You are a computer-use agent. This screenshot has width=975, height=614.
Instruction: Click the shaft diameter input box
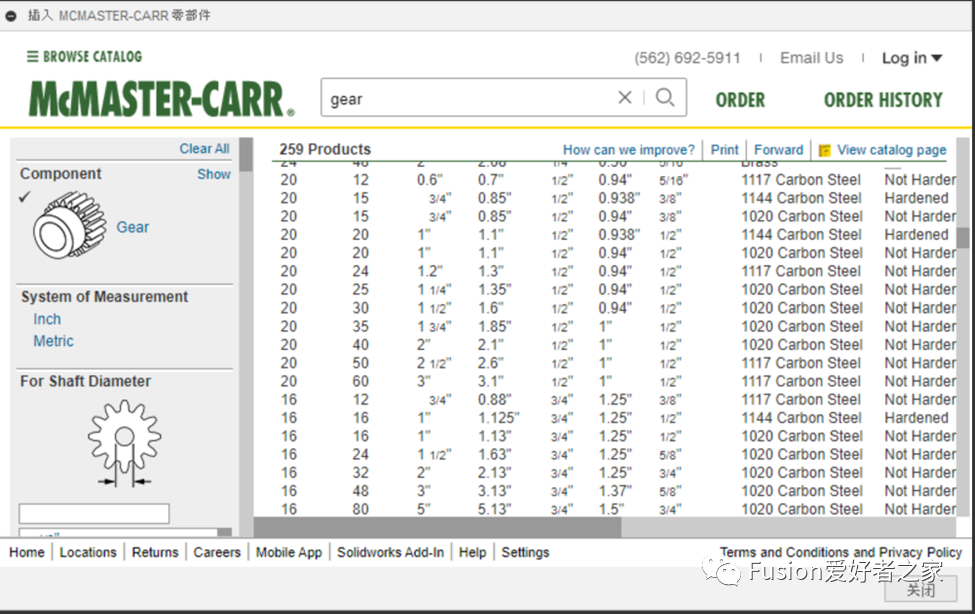point(94,514)
